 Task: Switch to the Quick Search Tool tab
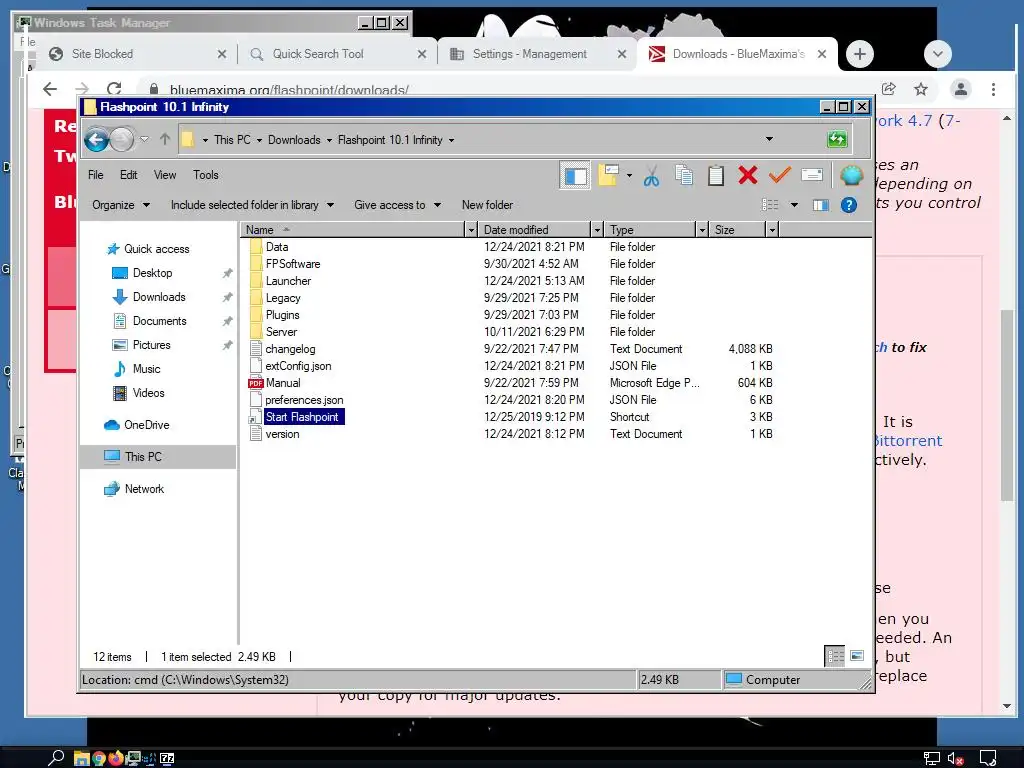(x=336, y=54)
